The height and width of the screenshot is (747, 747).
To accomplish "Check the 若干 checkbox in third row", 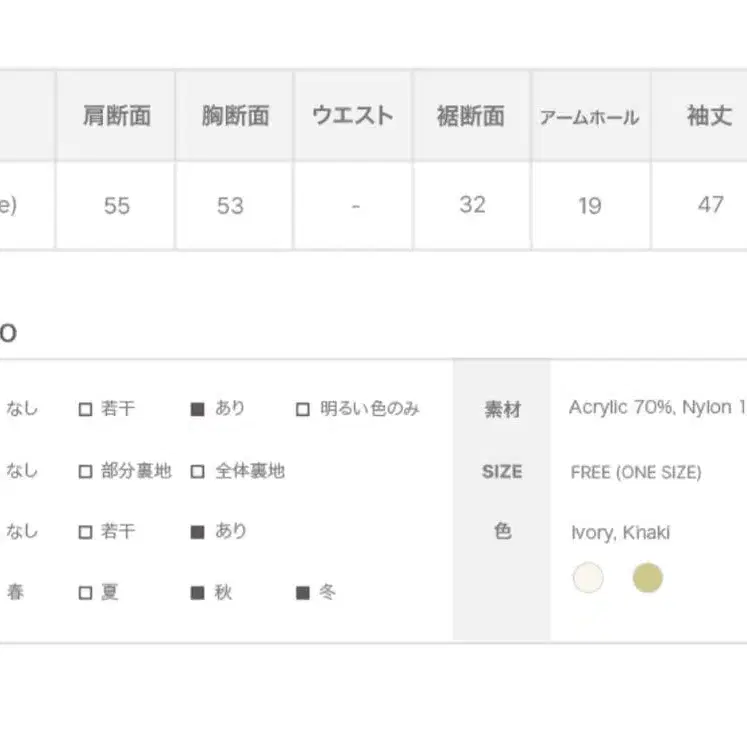I will 86,532.
